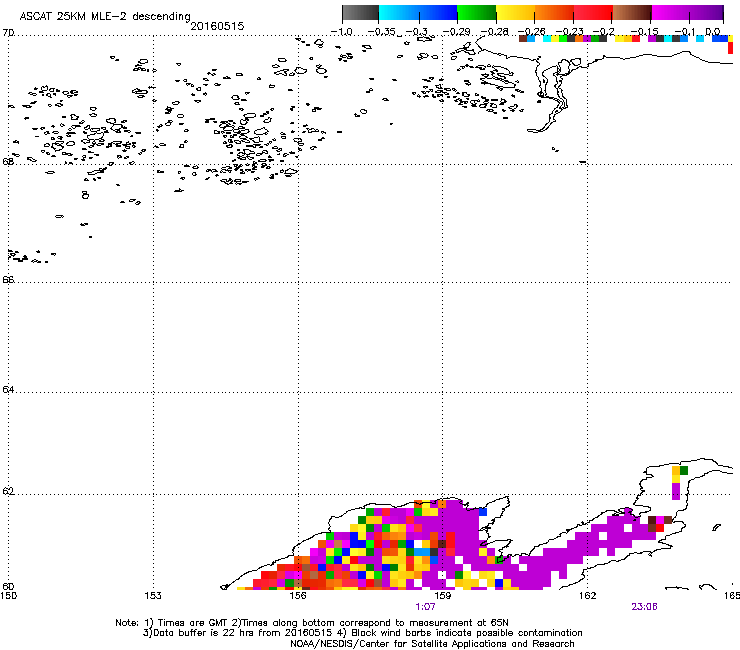Click the longitude label '165'
Viewport: 740px width, 650px height.
coord(732,596)
